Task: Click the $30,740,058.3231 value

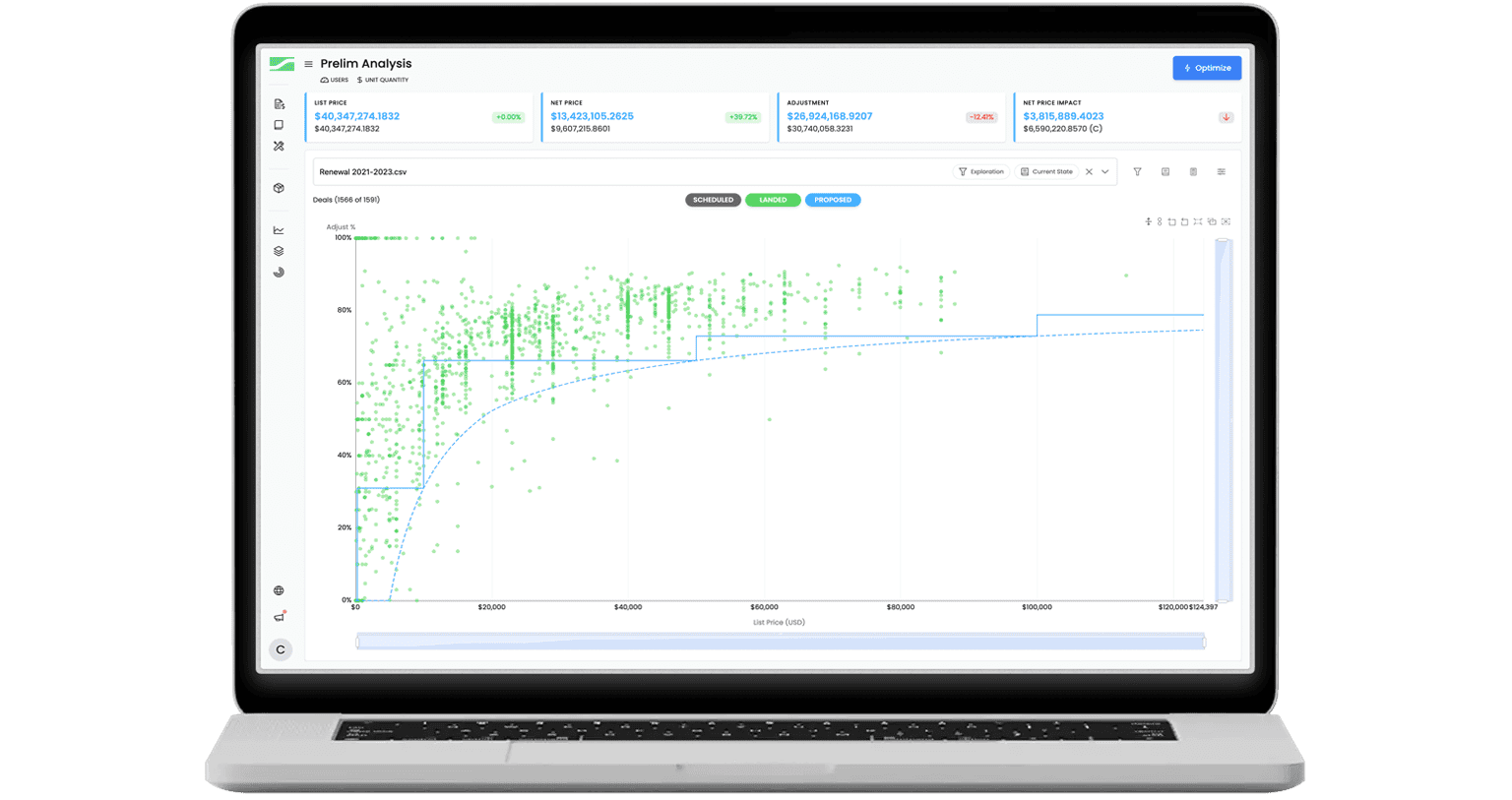Action: (820, 129)
